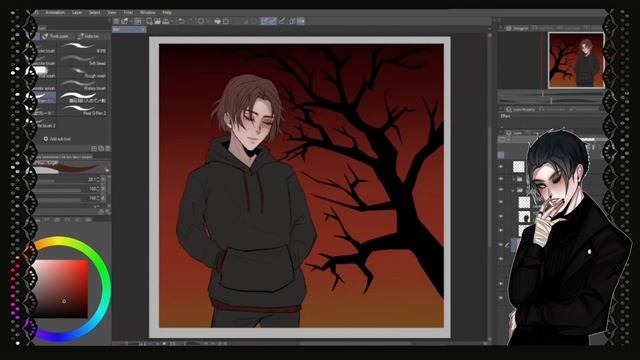Click the brush size value 20.1 field
Viewport: 640px width, 360px height.
[91, 179]
